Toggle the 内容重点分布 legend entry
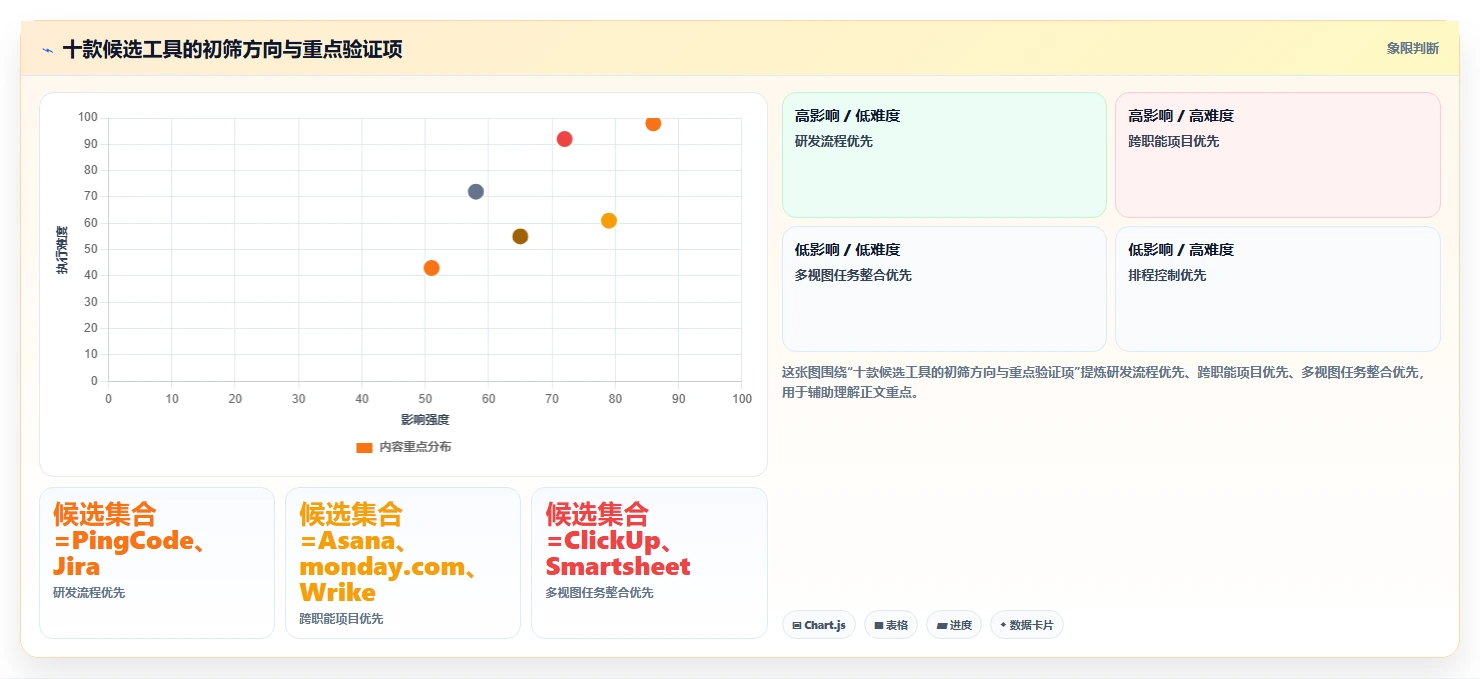Image resolution: width=1480 pixels, height=679 pixels. (x=404, y=447)
